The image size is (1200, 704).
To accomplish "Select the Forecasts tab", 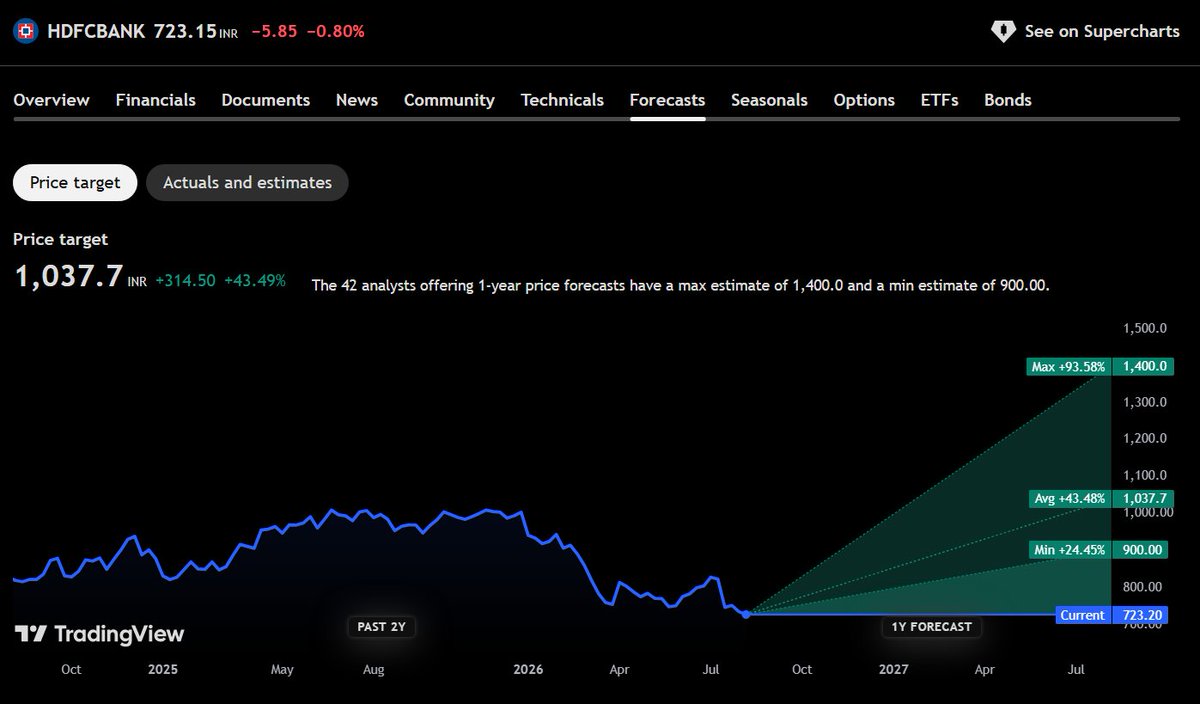I will [667, 100].
